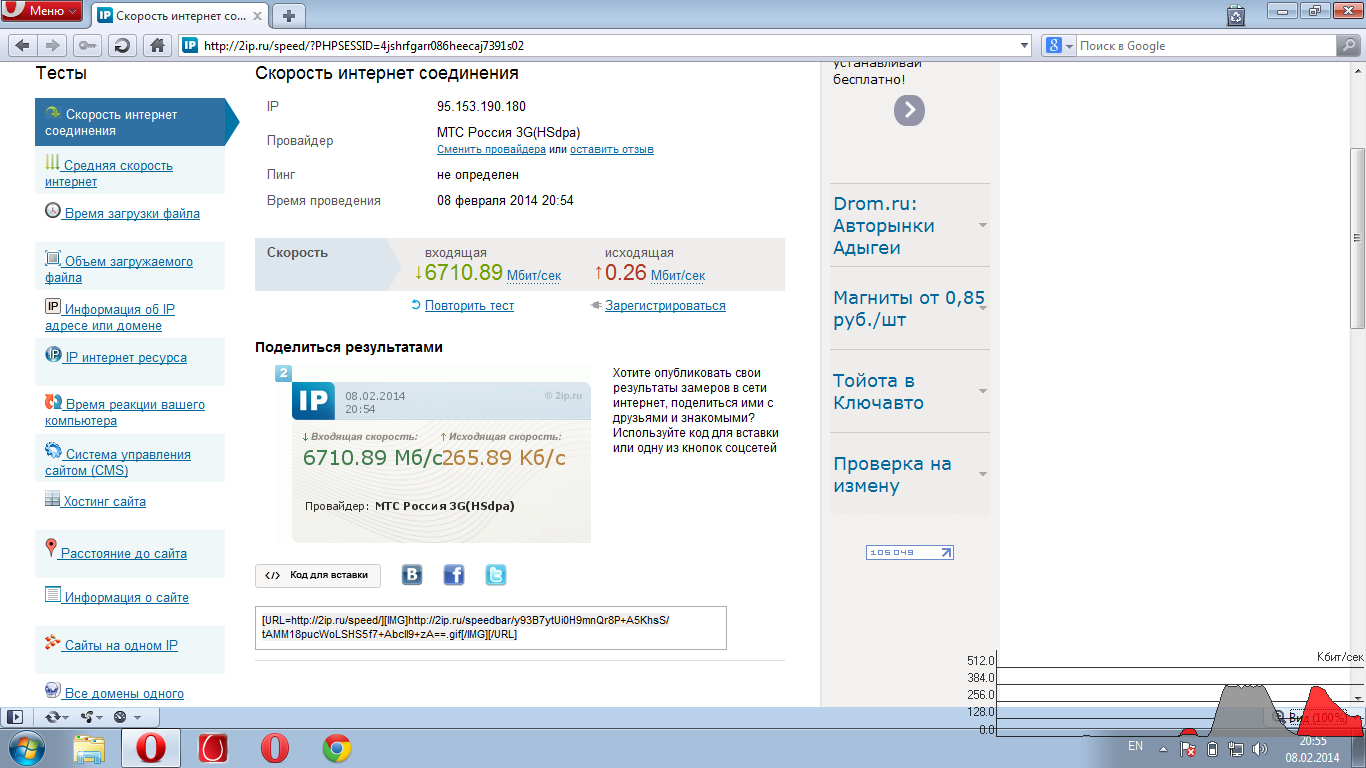Reload the page
The height and width of the screenshot is (768, 1366).
(x=122, y=45)
